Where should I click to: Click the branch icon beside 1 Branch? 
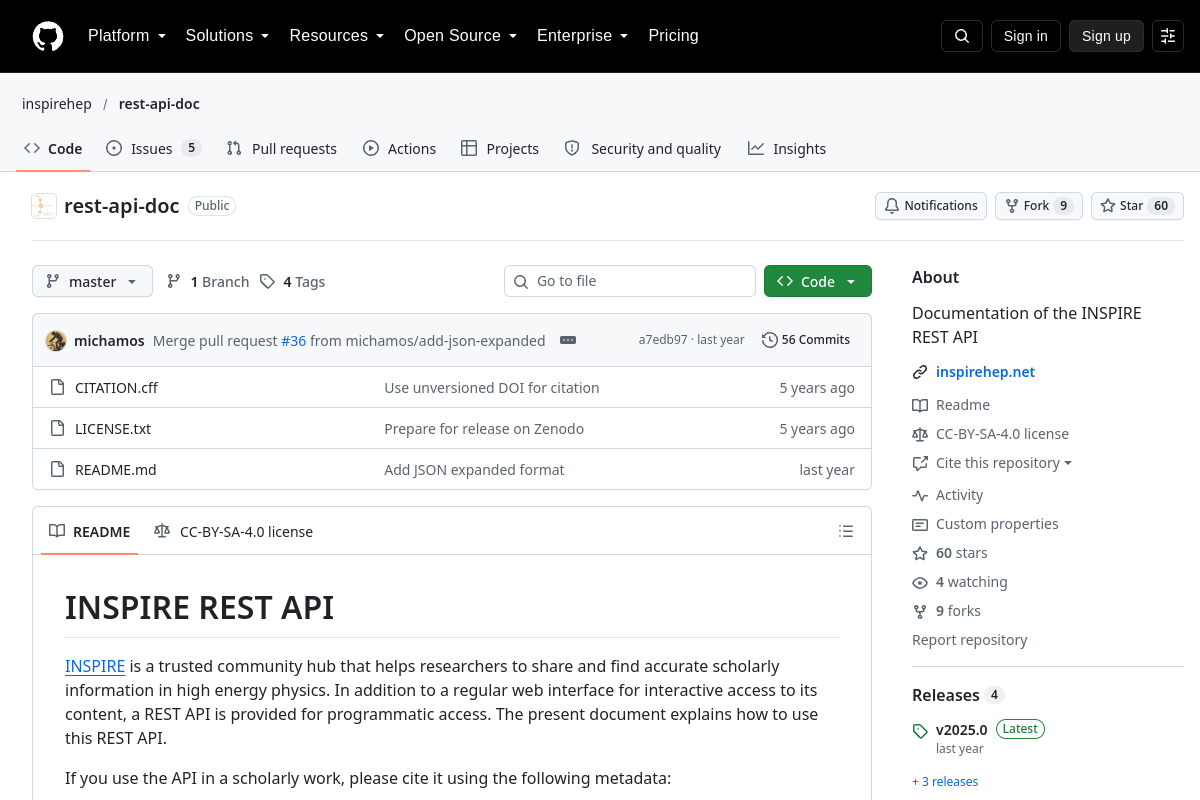174,282
